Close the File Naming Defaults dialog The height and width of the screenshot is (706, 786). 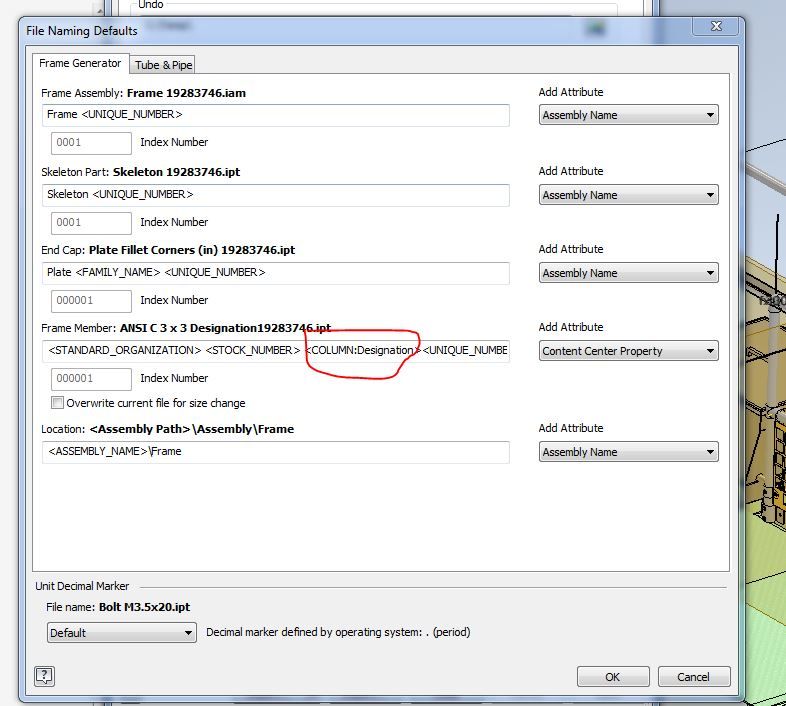pyautogui.click(x=716, y=26)
